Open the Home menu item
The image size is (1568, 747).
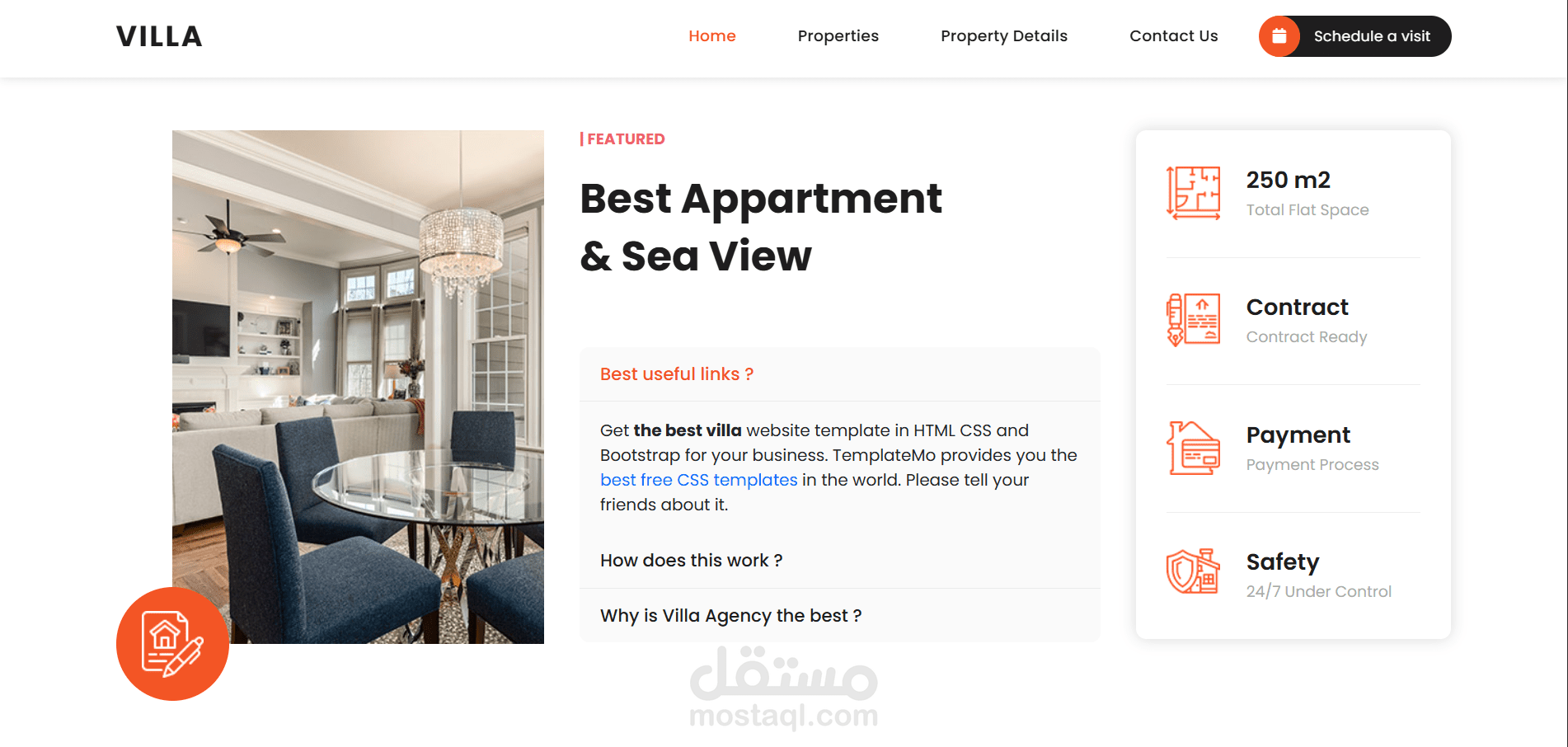click(712, 36)
